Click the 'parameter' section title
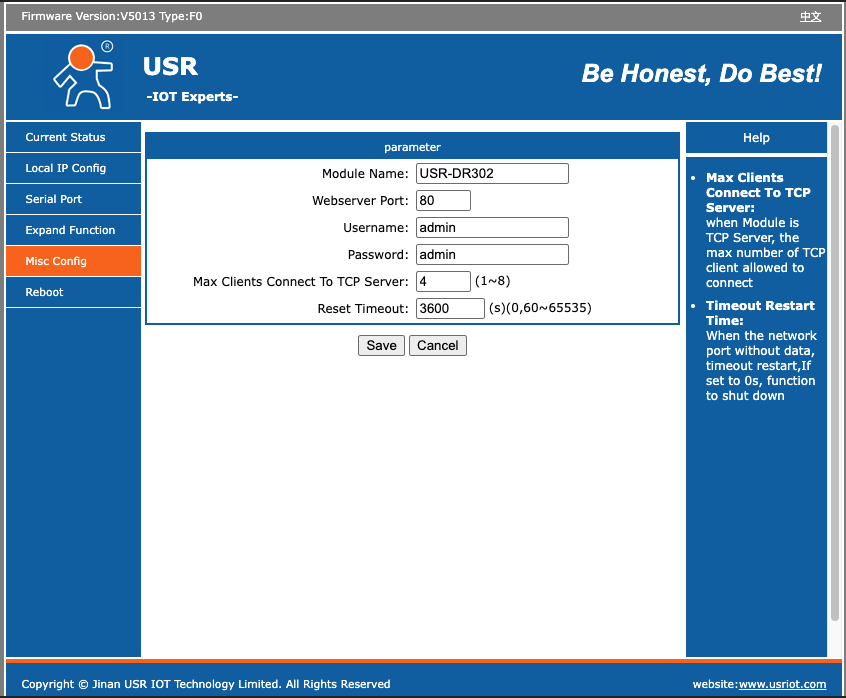Screen dimensions: 846x698 click(x=412, y=147)
